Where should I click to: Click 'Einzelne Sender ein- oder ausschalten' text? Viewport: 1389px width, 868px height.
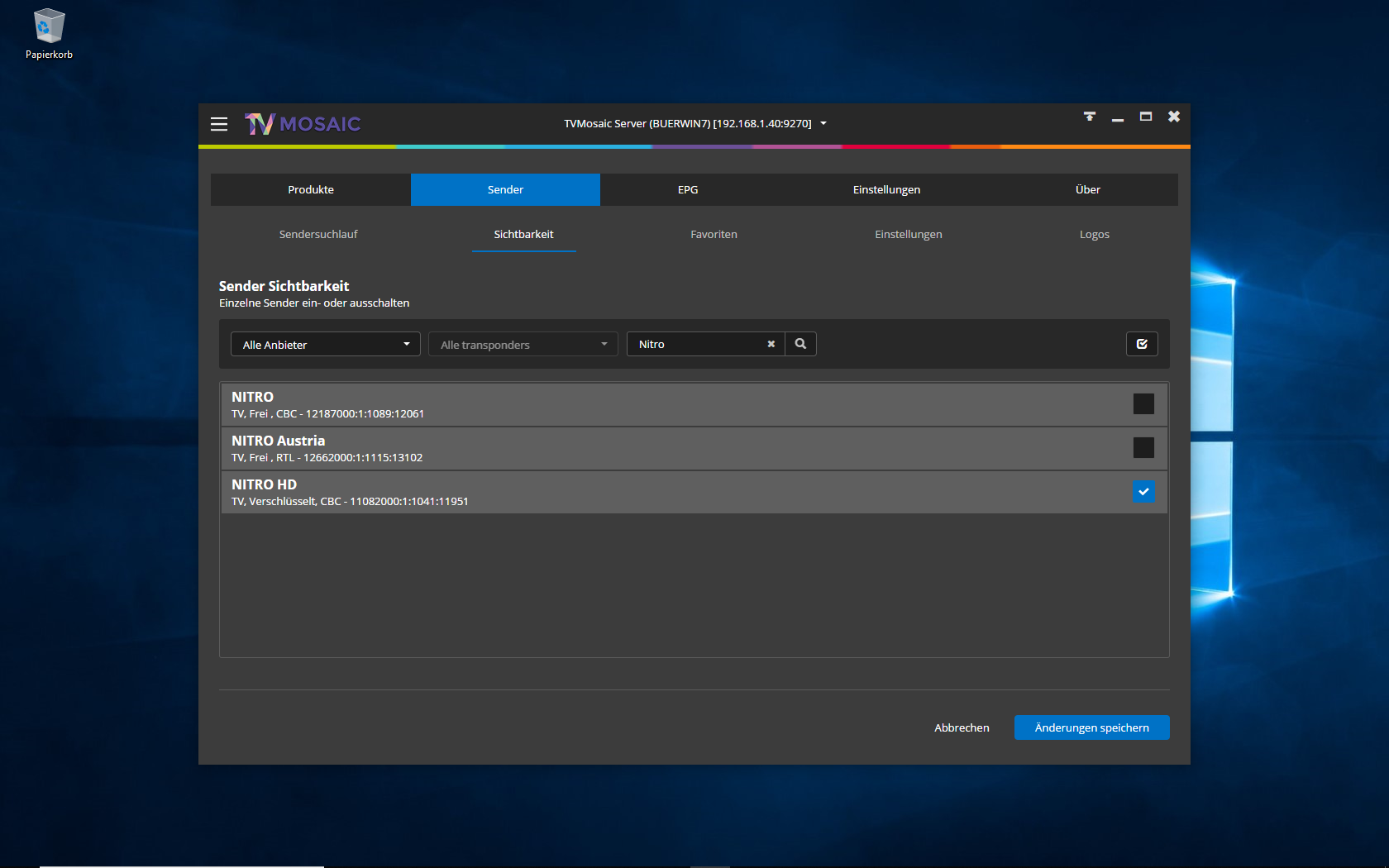click(314, 303)
